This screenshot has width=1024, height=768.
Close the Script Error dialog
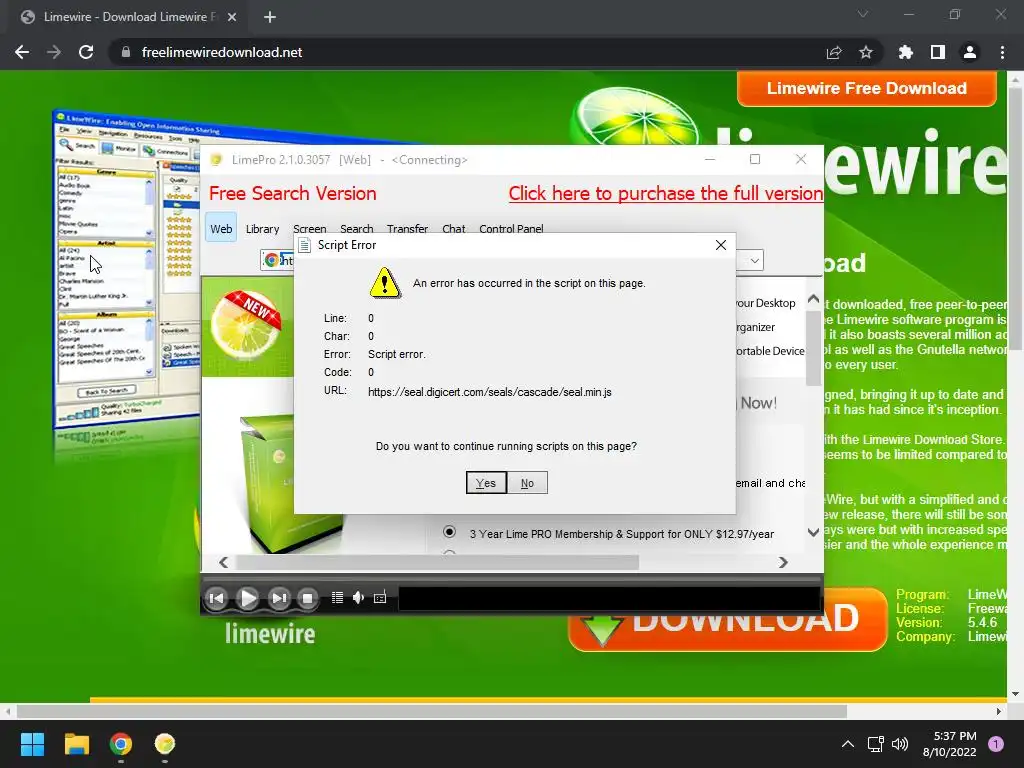coord(720,245)
